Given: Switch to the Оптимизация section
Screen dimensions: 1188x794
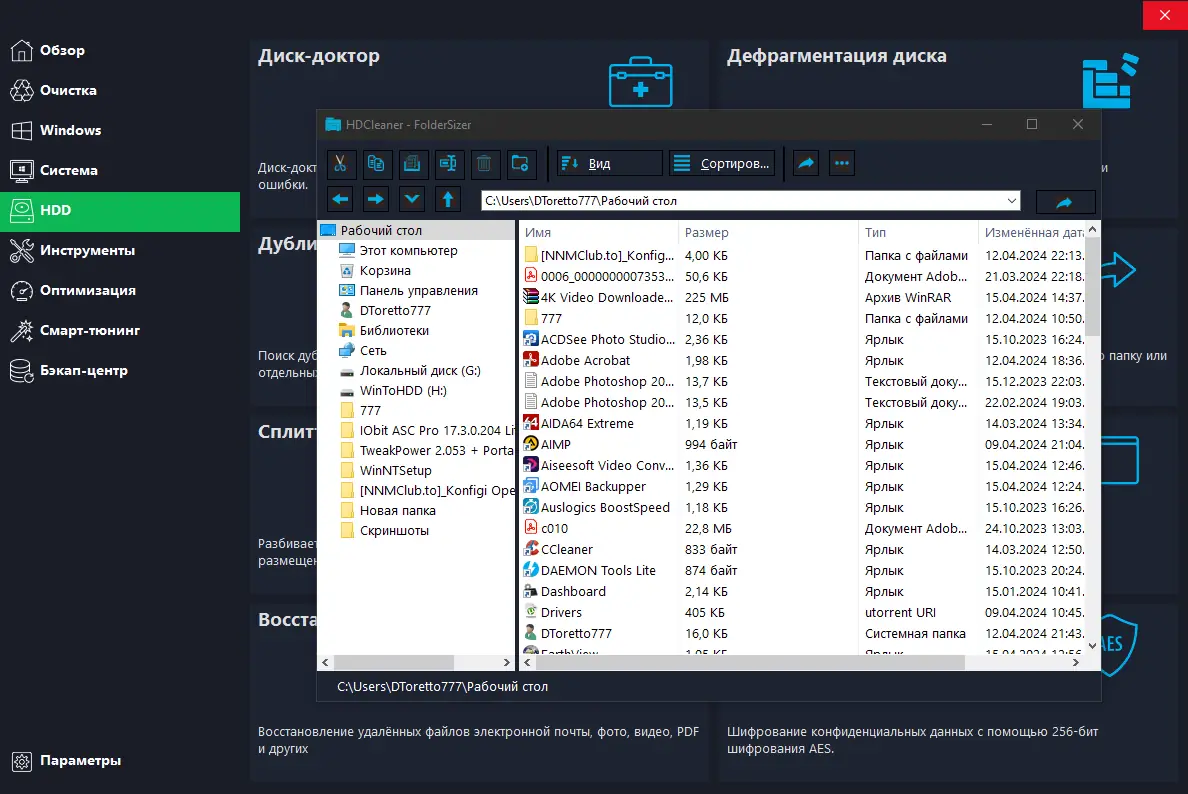Looking at the screenshot, I should click(x=90, y=290).
